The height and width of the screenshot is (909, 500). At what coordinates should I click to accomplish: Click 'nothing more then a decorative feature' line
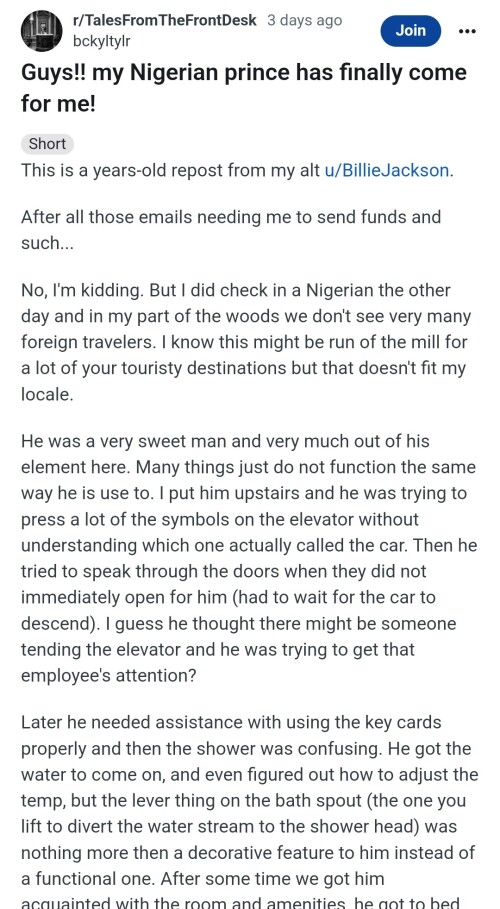click(x=248, y=853)
